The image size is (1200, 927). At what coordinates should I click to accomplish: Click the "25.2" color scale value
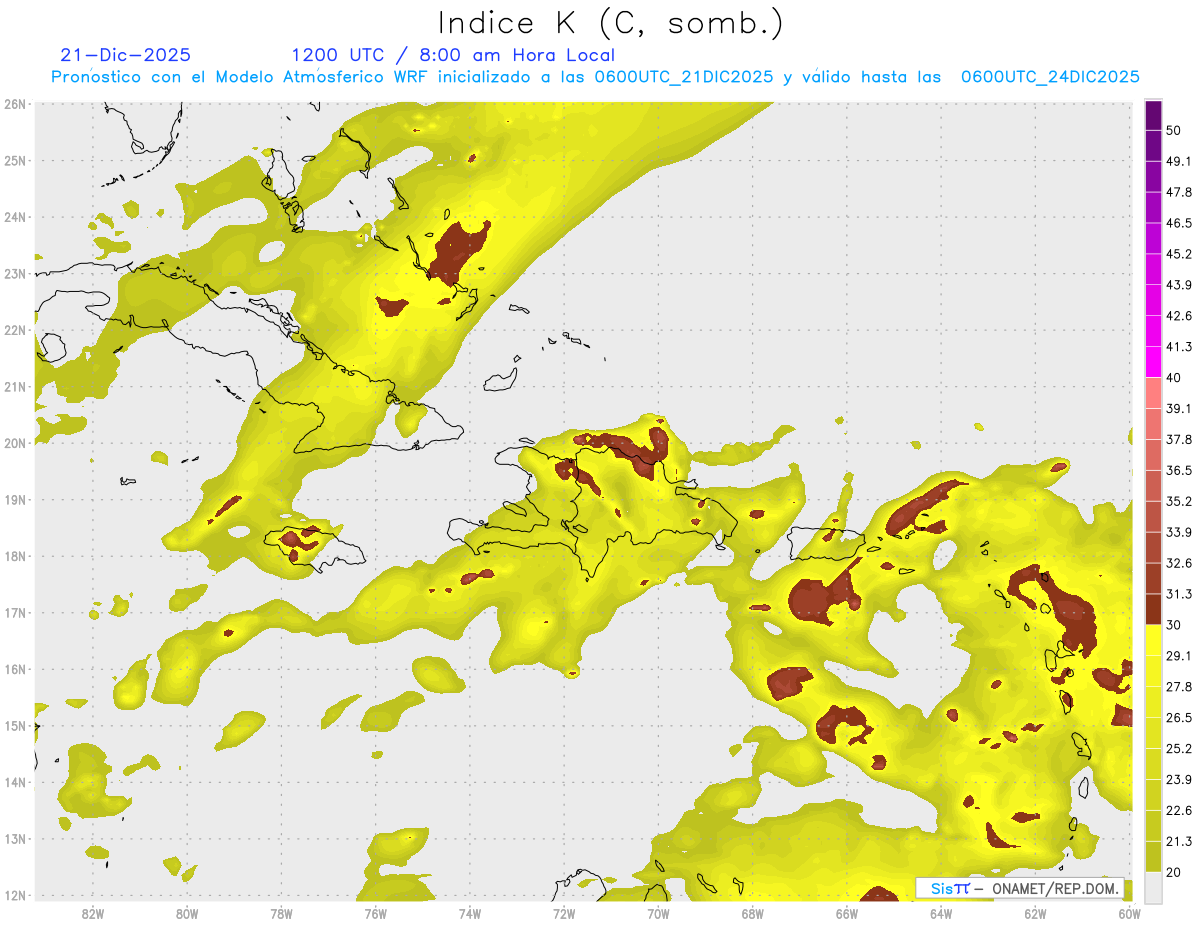pos(1179,748)
